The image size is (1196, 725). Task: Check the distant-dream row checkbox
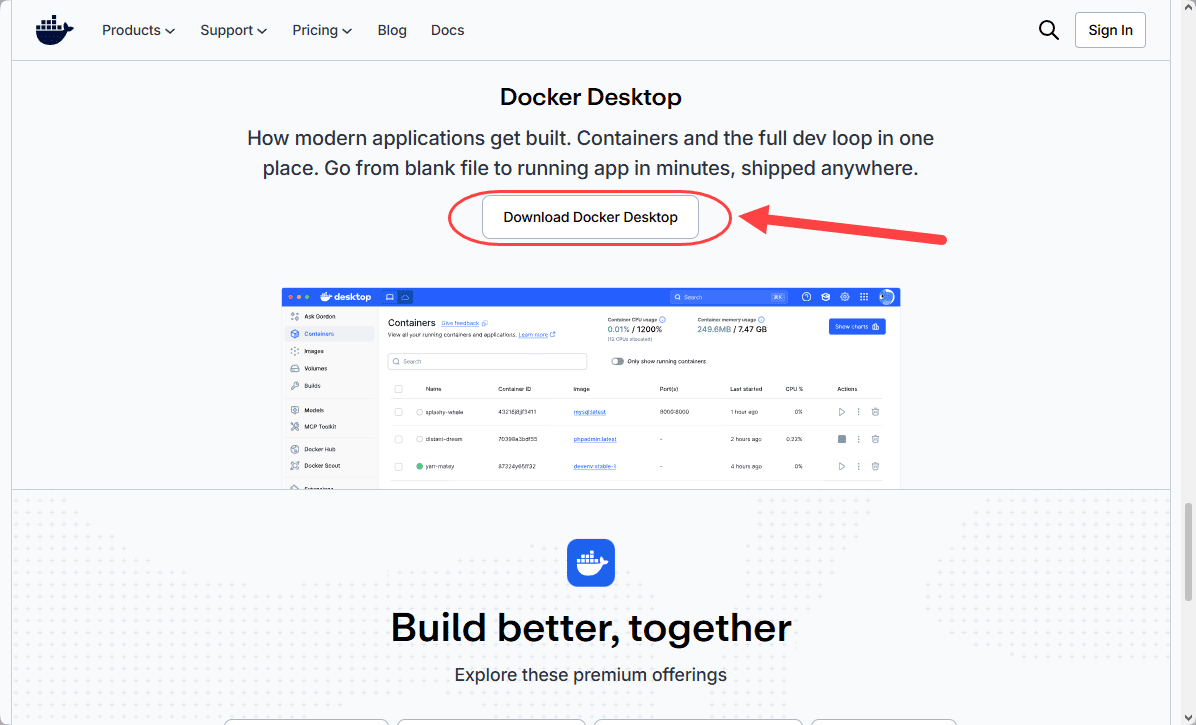(x=398, y=440)
